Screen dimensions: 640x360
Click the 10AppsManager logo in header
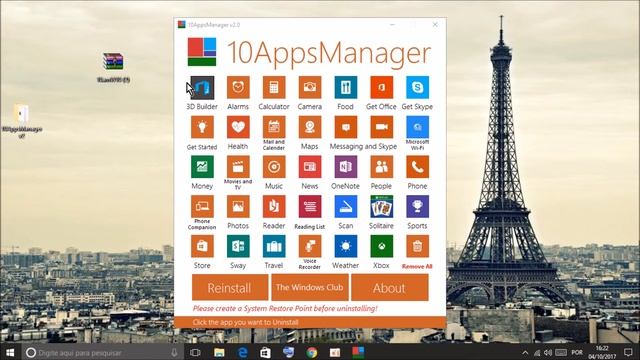point(202,52)
